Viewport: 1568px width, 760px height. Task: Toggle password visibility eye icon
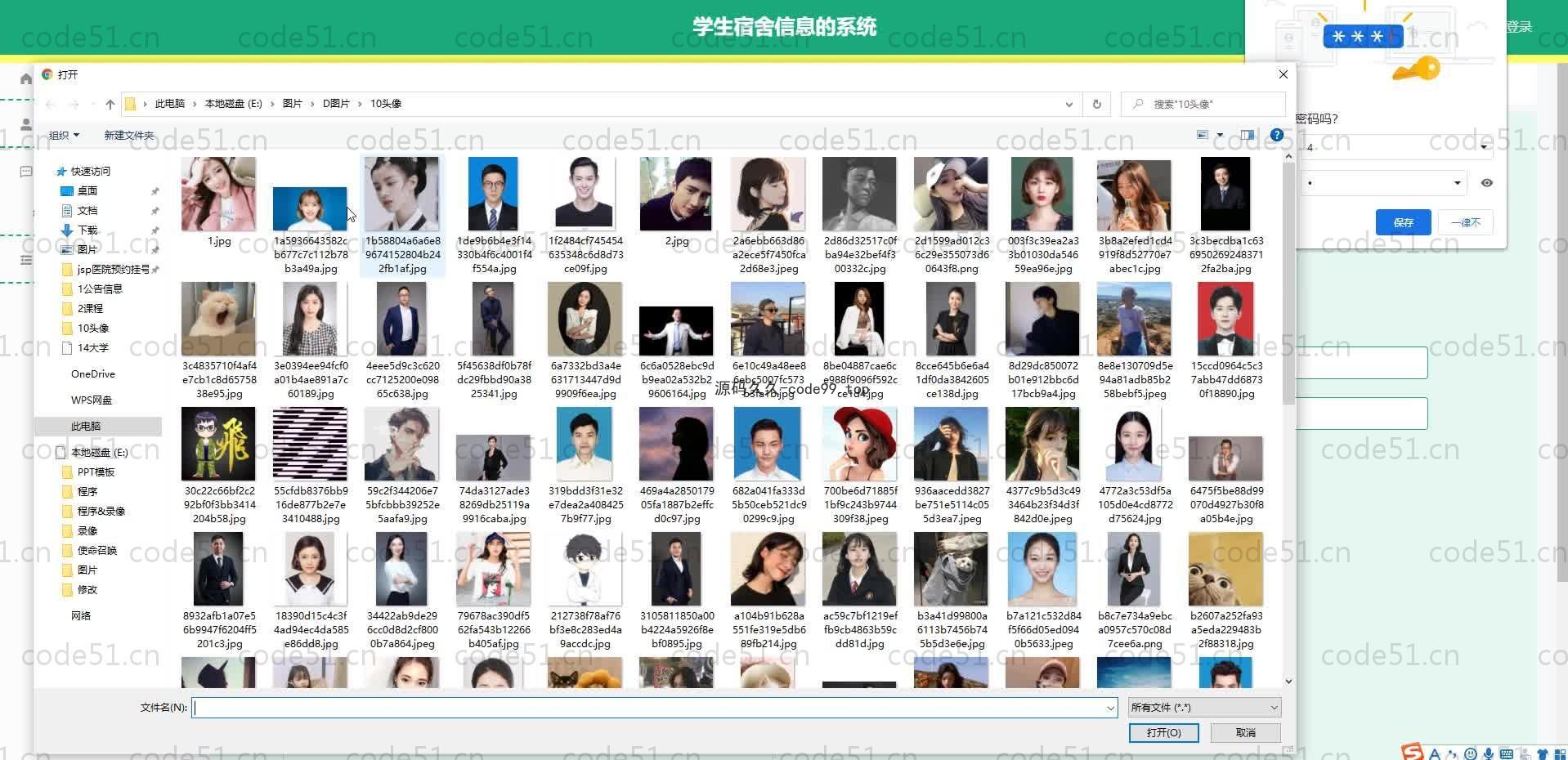pos(1486,183)
